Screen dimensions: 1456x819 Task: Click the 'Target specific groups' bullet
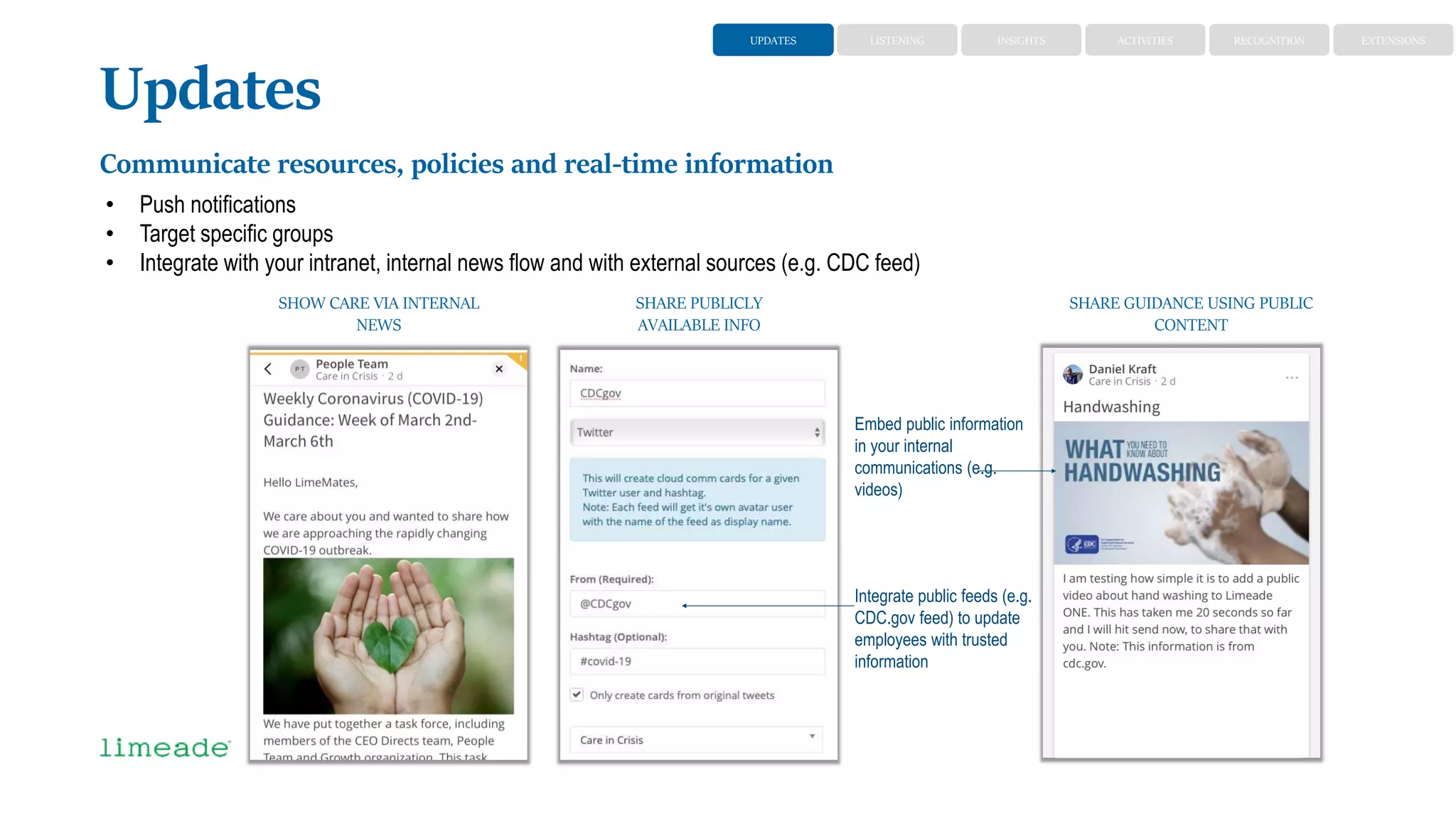tap(236, 234)
